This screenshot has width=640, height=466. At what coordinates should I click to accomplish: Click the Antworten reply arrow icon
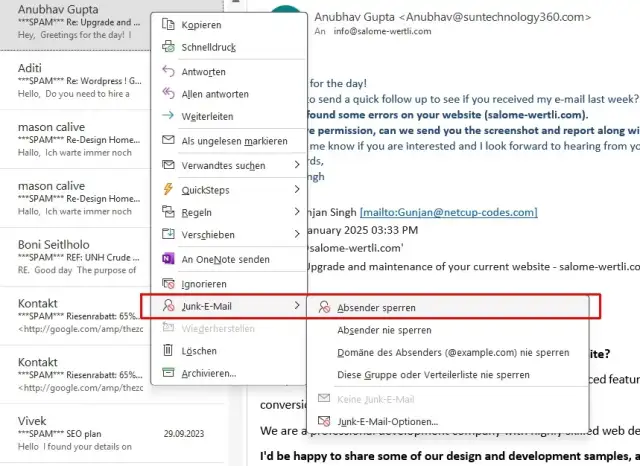point(168,71)
